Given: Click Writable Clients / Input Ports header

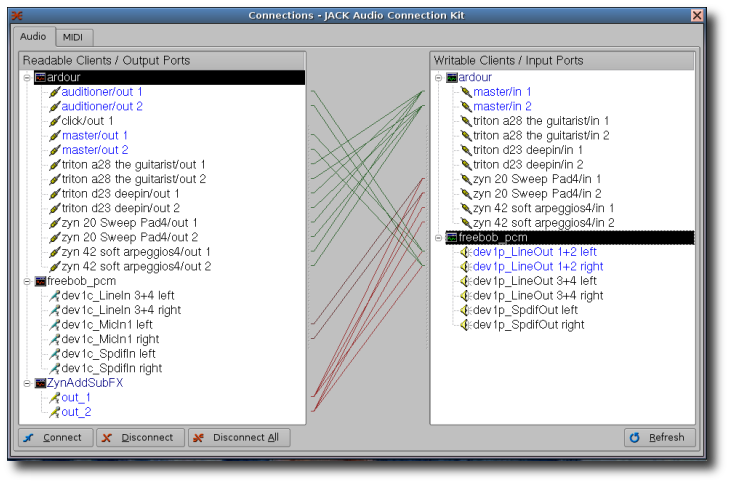Looking at the screenshot, I should tap(562, 60).
